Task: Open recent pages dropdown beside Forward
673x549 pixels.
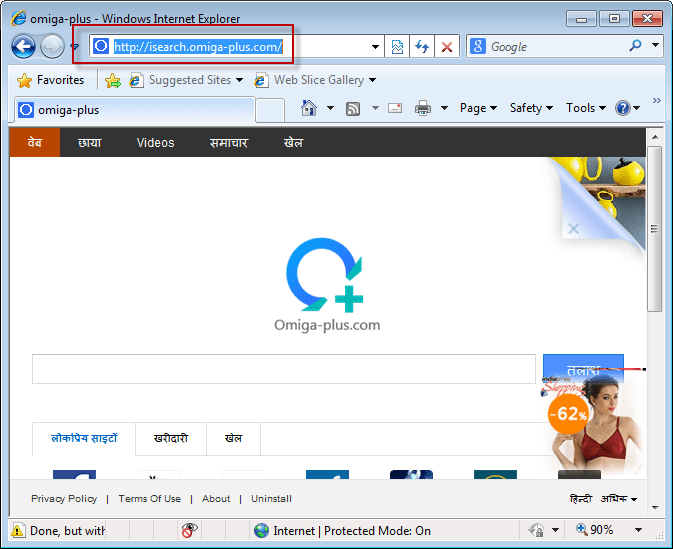Action: (75, 46)
